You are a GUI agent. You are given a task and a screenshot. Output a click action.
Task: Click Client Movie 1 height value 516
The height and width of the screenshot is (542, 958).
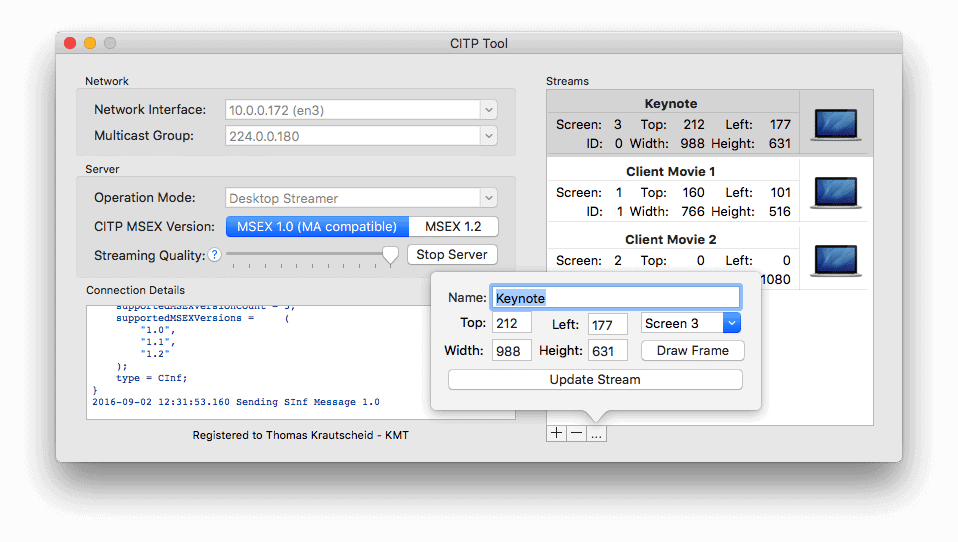point(780,211)
